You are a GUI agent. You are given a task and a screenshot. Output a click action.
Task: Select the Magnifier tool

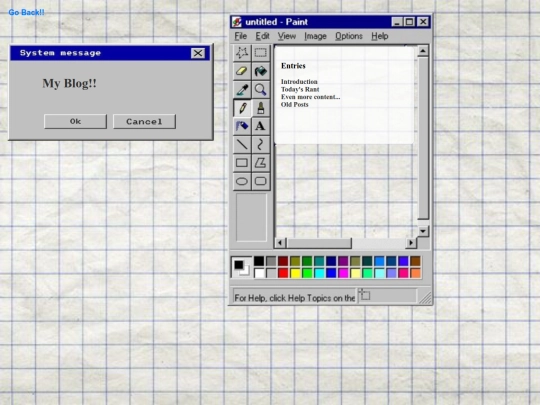pyautogui.click(x=260, y=90)
